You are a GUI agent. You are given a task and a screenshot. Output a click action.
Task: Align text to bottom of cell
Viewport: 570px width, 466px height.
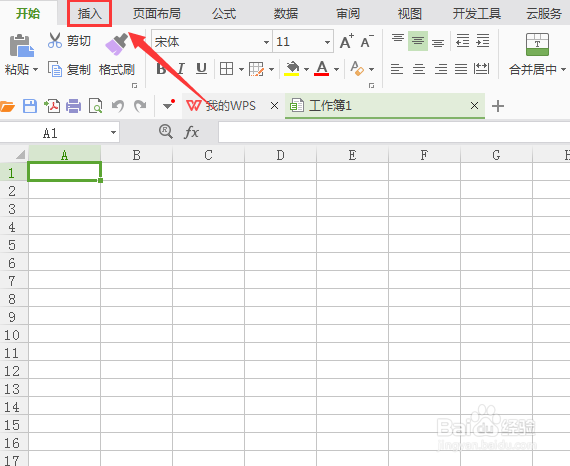438,43
